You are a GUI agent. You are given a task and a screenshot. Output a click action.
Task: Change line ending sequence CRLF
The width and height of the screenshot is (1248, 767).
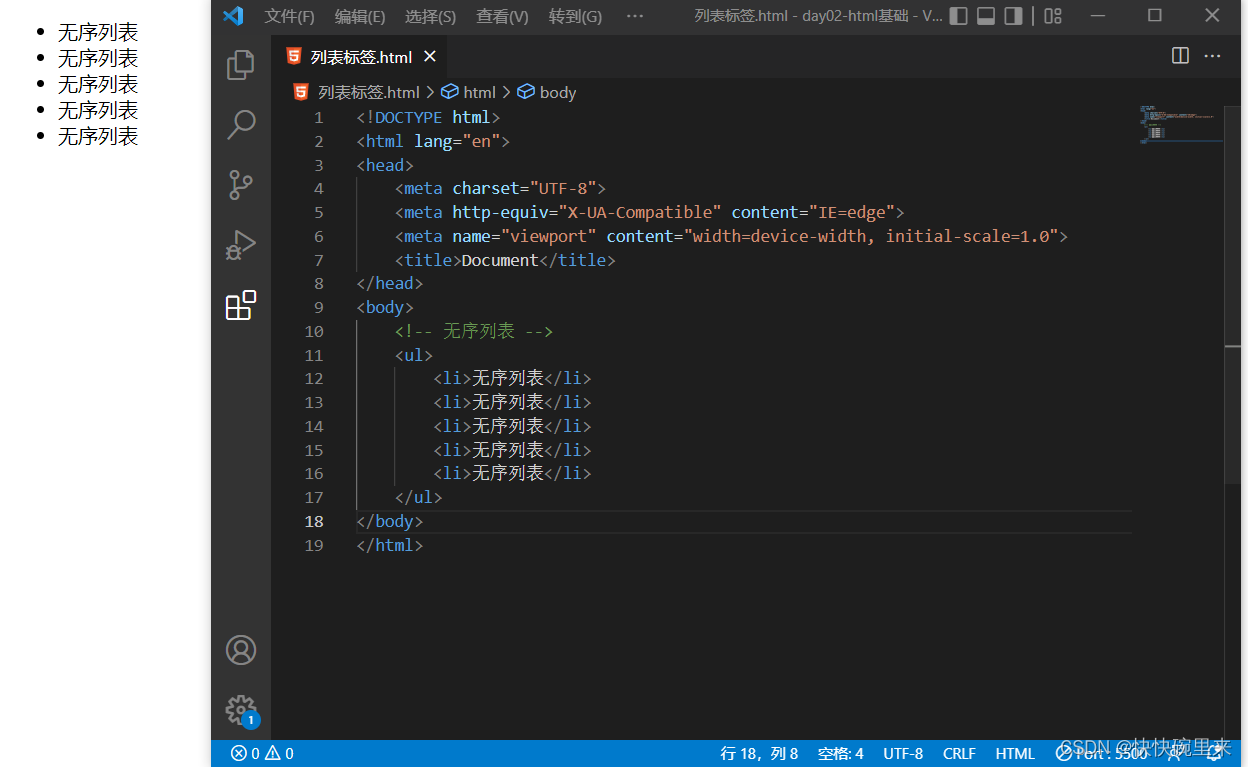(959, 754)
